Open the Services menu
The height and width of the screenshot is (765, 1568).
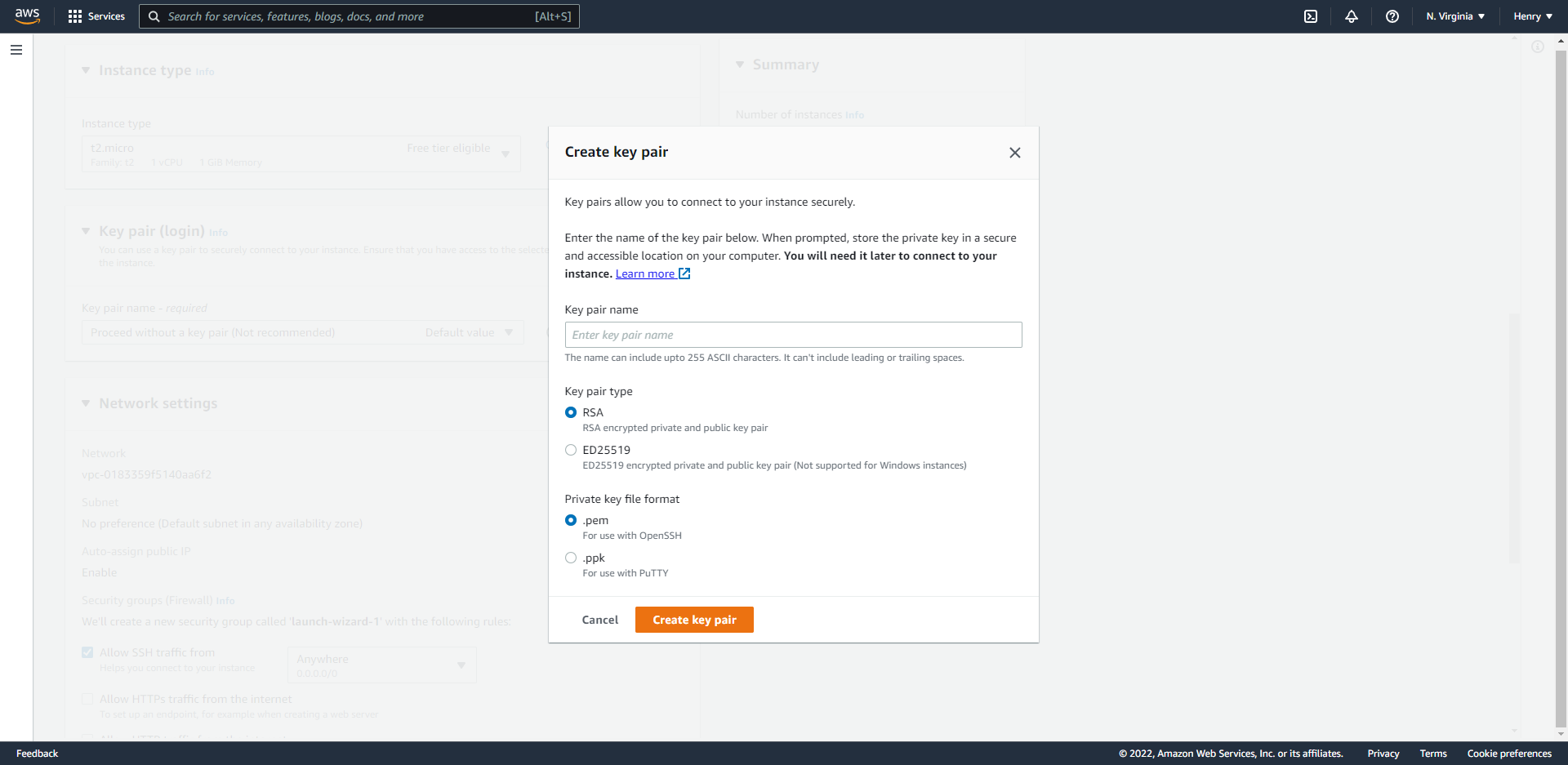pos(96,16)
